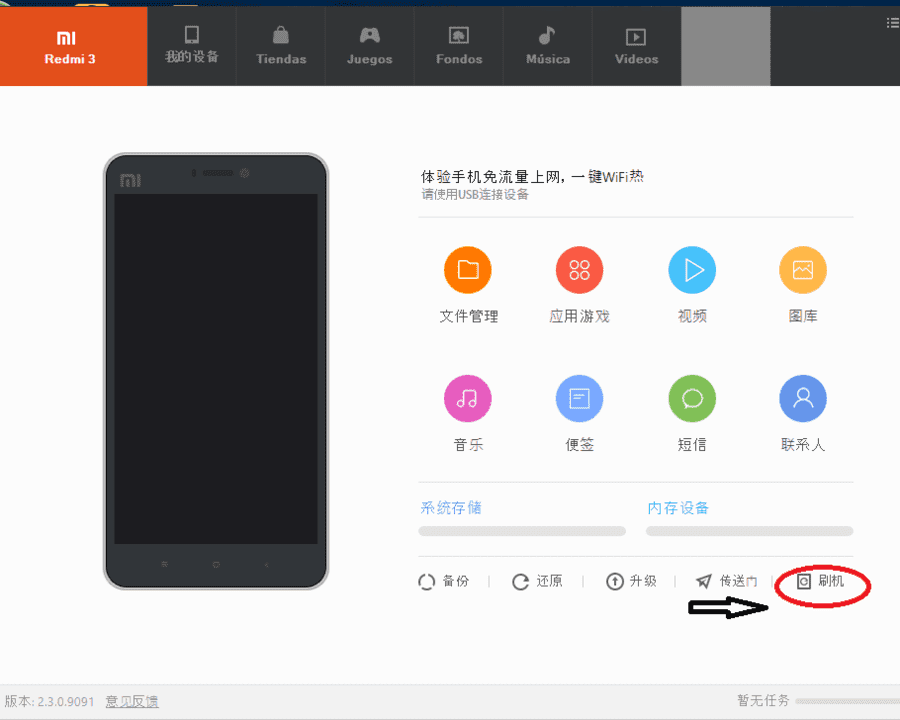Click the WiFi hotspot headline text
This screenshot has height=720, width=900.
pos(532,176)
